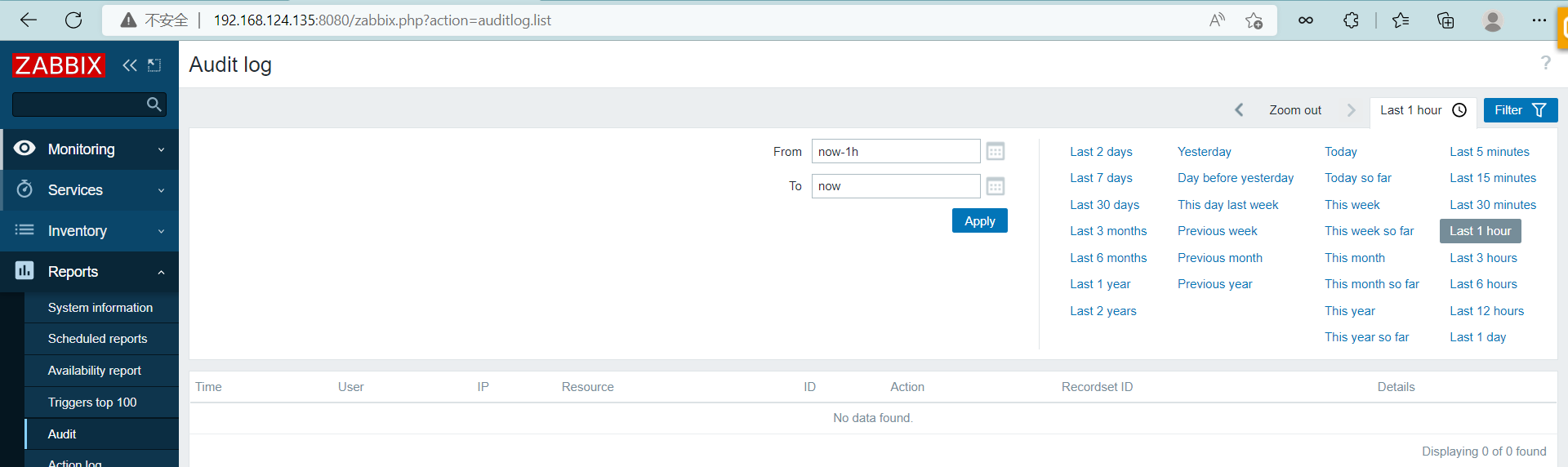The height and width of the screenshot is (467, 1568).
Task: Expand the Inventory menu section
Action: point(90,231)
